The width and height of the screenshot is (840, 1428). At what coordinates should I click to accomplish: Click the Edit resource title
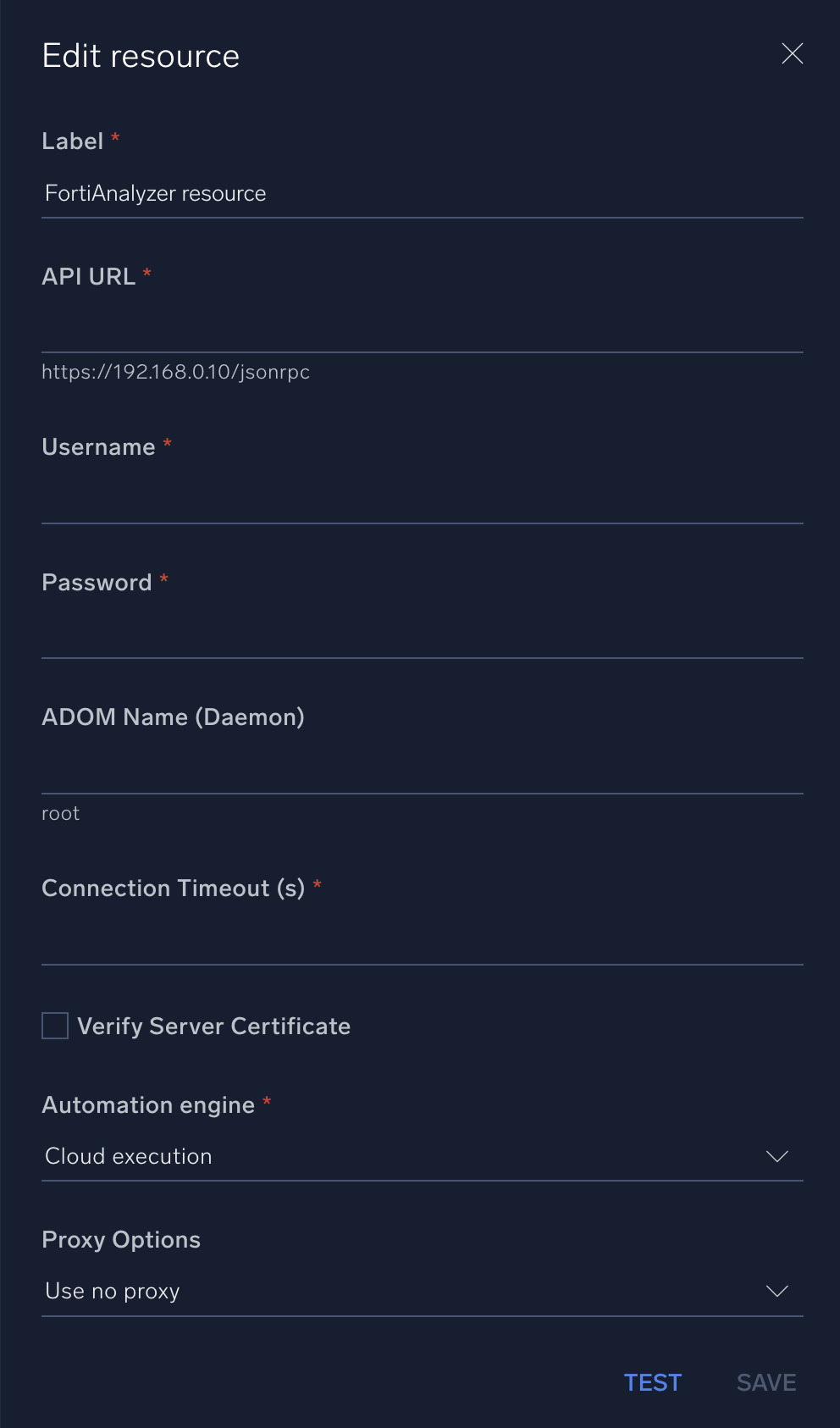click(x=141, y=54)
